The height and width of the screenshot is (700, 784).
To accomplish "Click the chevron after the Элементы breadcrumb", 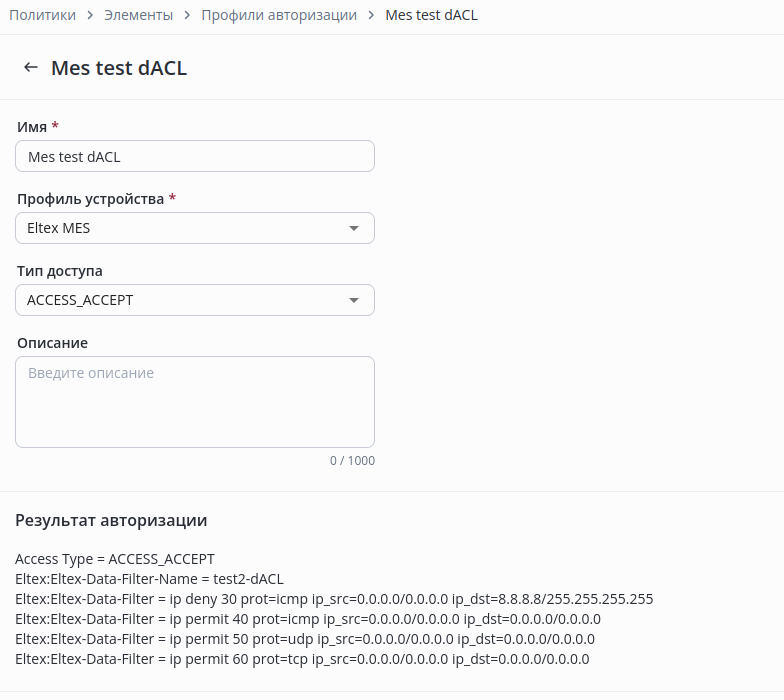I will pos(187,16).
